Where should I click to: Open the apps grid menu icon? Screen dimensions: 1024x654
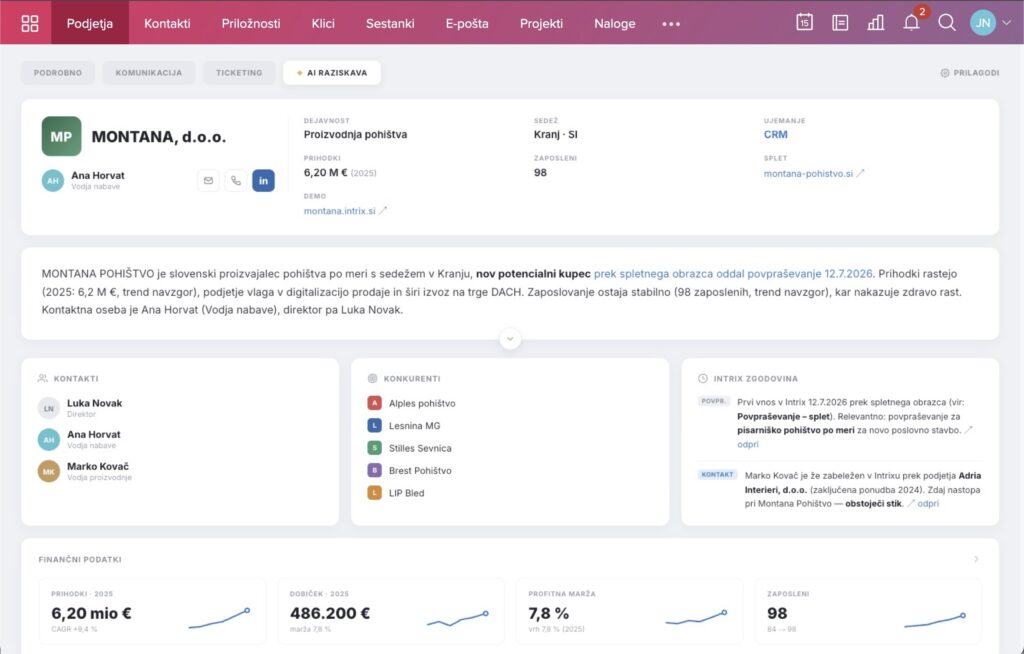[x=29, y=23]
